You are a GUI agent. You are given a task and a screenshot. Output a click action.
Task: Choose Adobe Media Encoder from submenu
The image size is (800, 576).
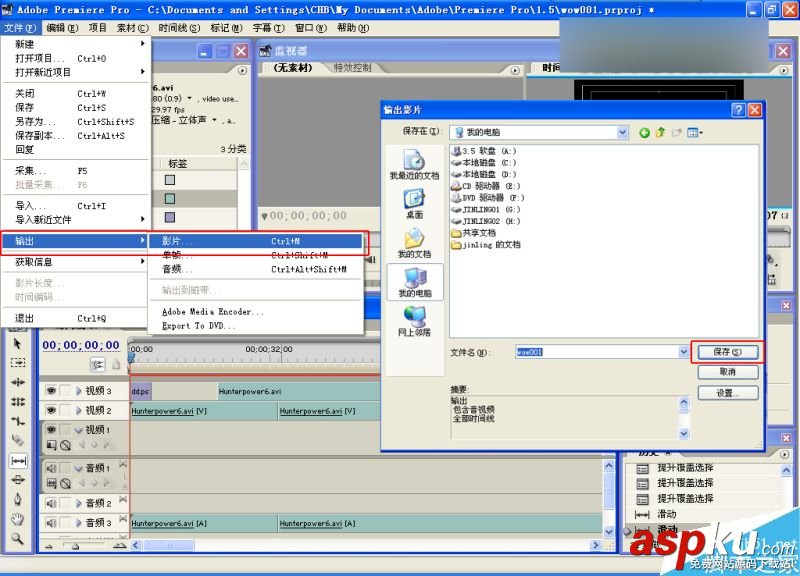coord(213,312)
